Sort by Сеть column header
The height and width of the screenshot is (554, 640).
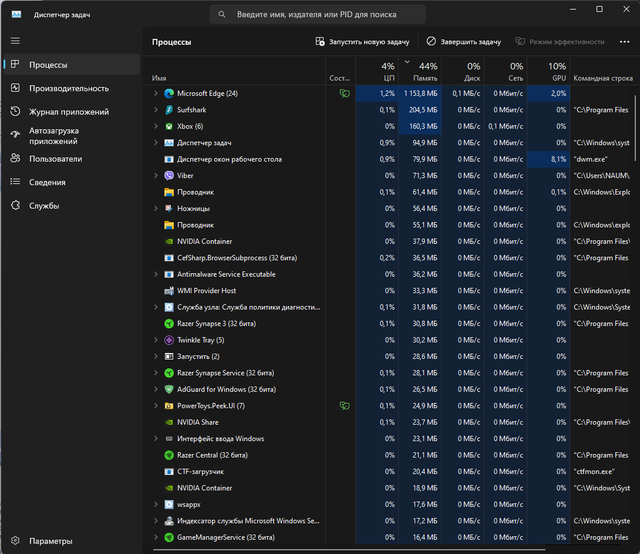point(506,71)
